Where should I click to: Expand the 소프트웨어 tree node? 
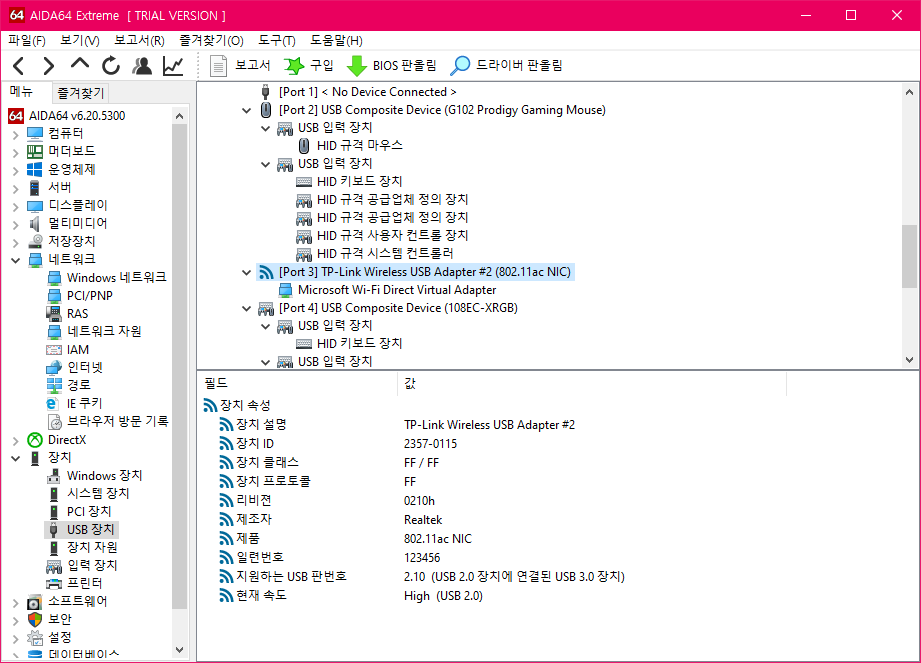[15, 603]
